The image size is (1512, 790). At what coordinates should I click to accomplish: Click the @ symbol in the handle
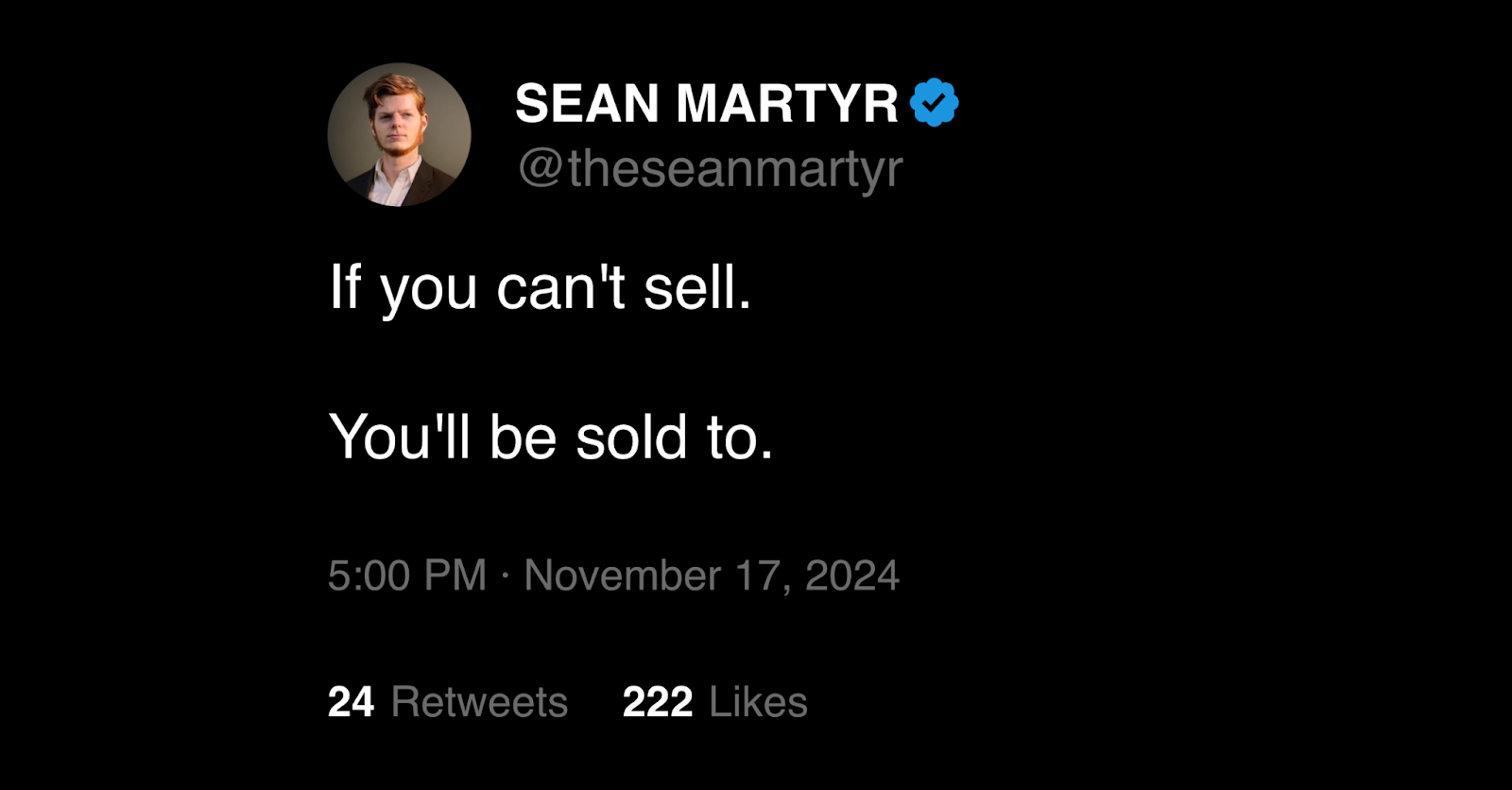click(x=541, y=168)
